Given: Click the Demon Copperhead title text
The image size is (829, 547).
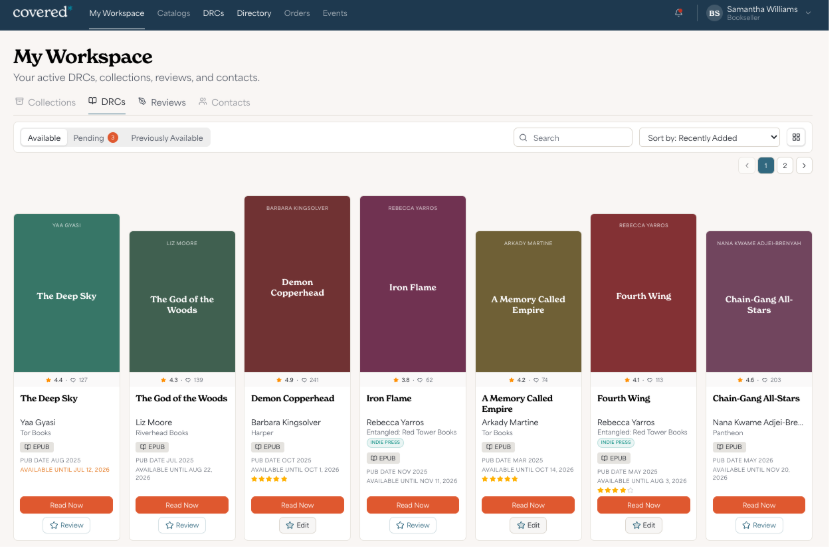Looking at the screenshot, I should point(292,398).
